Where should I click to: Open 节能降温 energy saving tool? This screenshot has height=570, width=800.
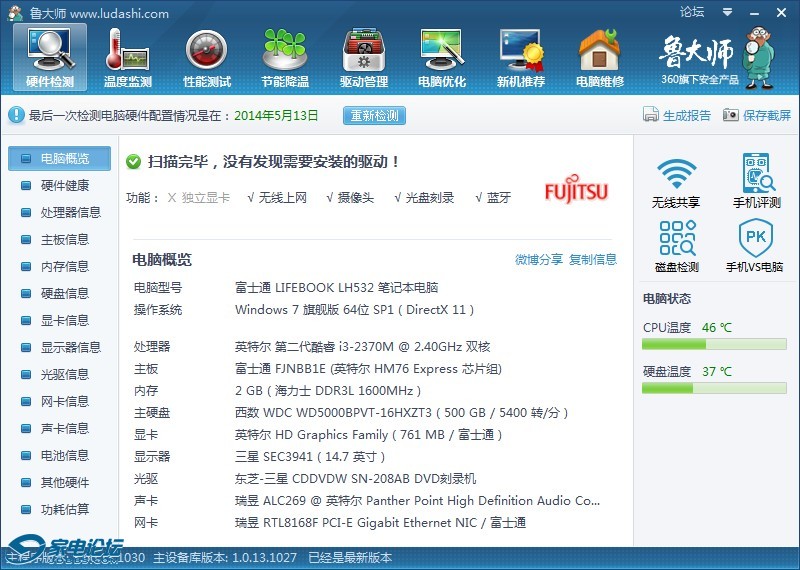285,56
